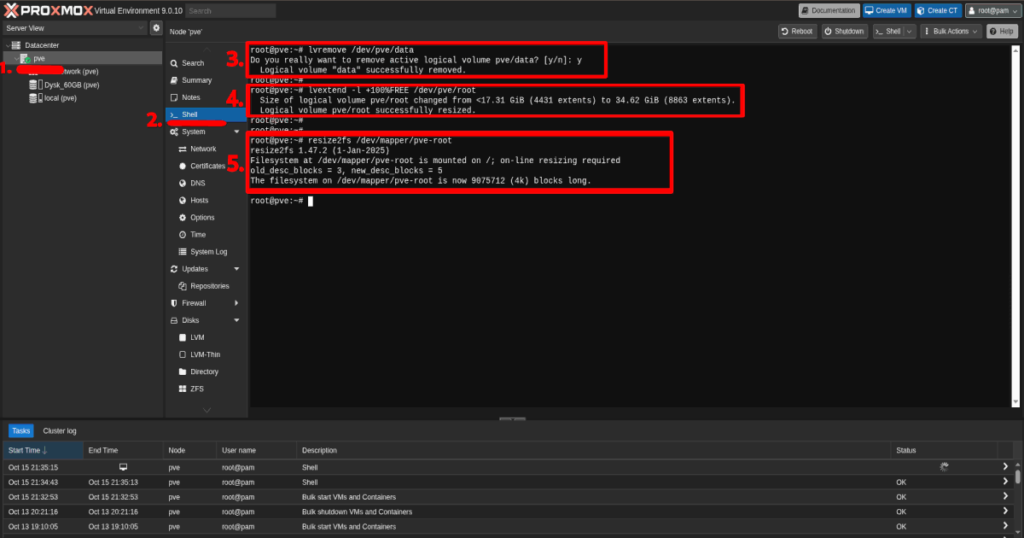Open the root@pam user menu
The height and width of the screenshot is (538, 1024).
991,10
